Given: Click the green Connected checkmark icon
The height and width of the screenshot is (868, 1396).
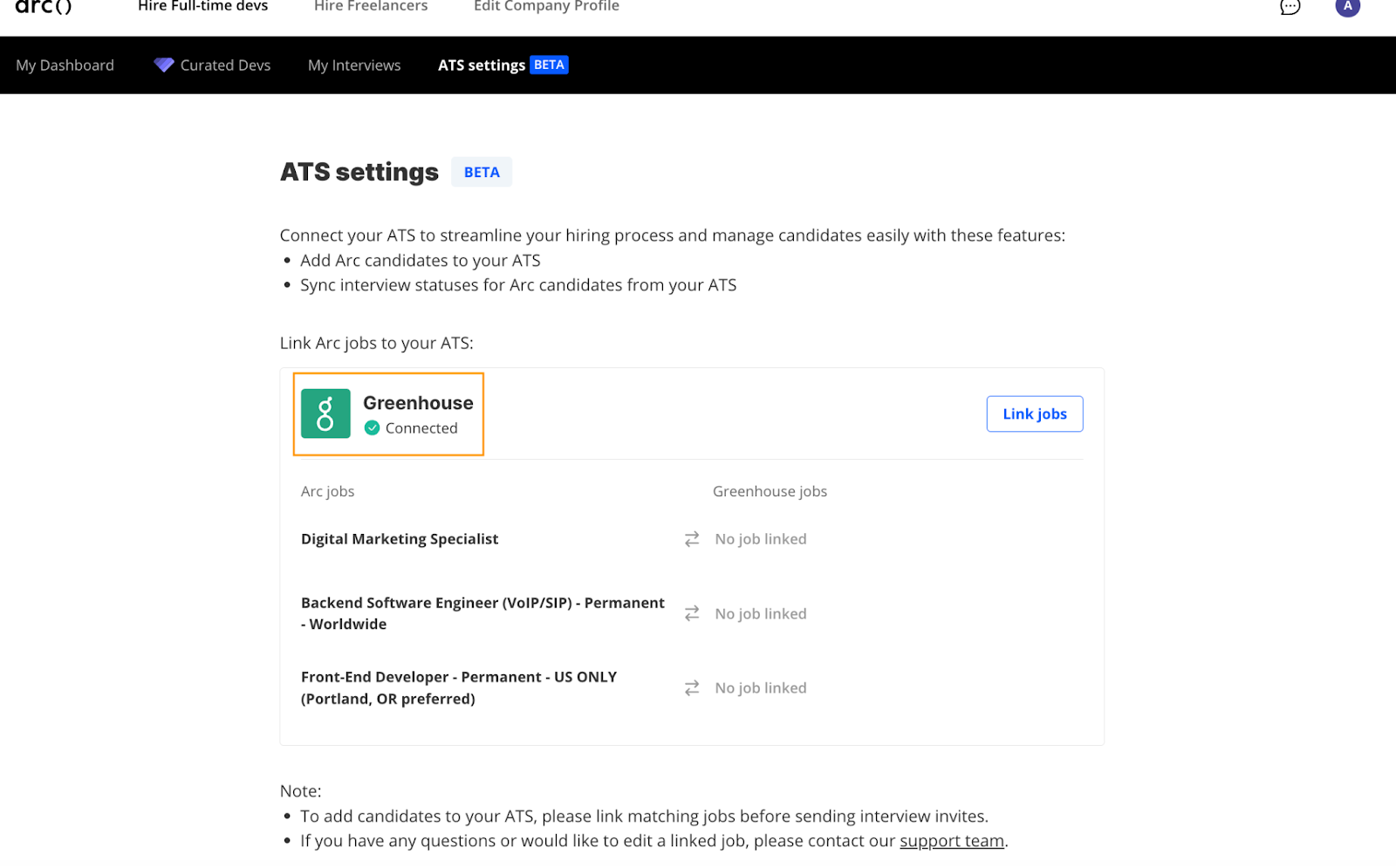Looking at the screenshot, I should pos(372,427).
